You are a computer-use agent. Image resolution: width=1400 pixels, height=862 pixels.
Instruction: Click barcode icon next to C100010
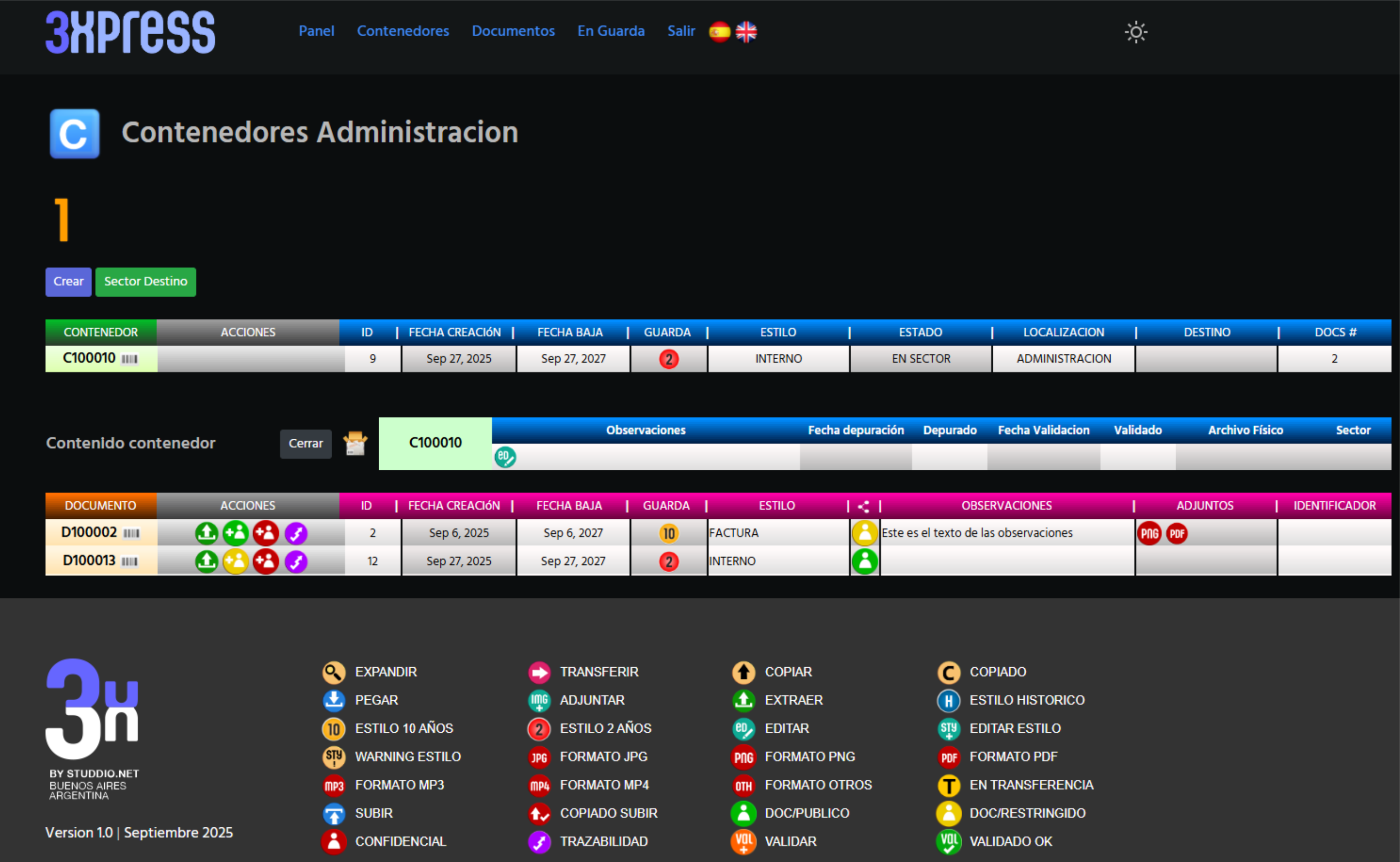129,359
